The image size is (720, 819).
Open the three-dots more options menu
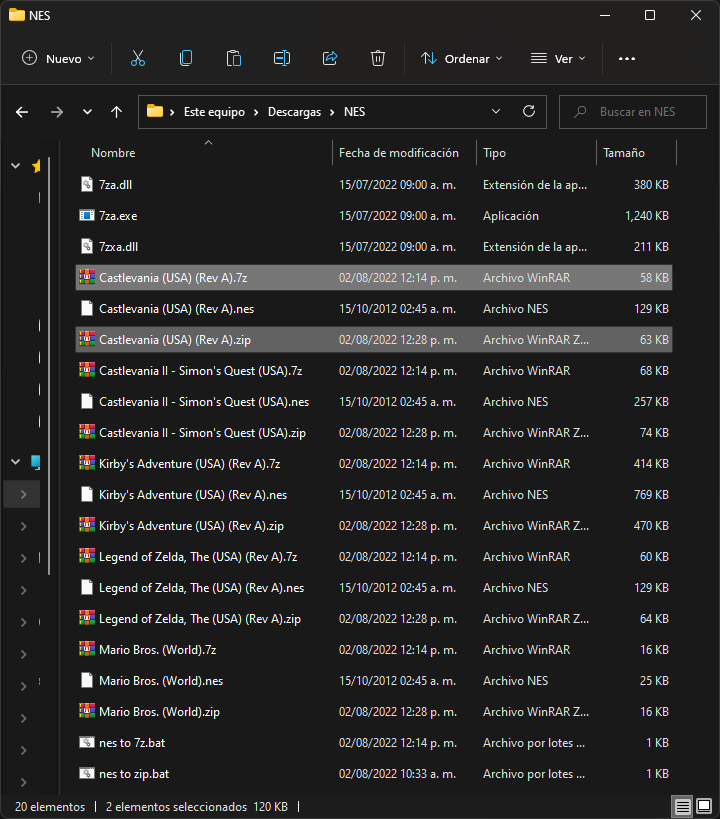(627, 58)
